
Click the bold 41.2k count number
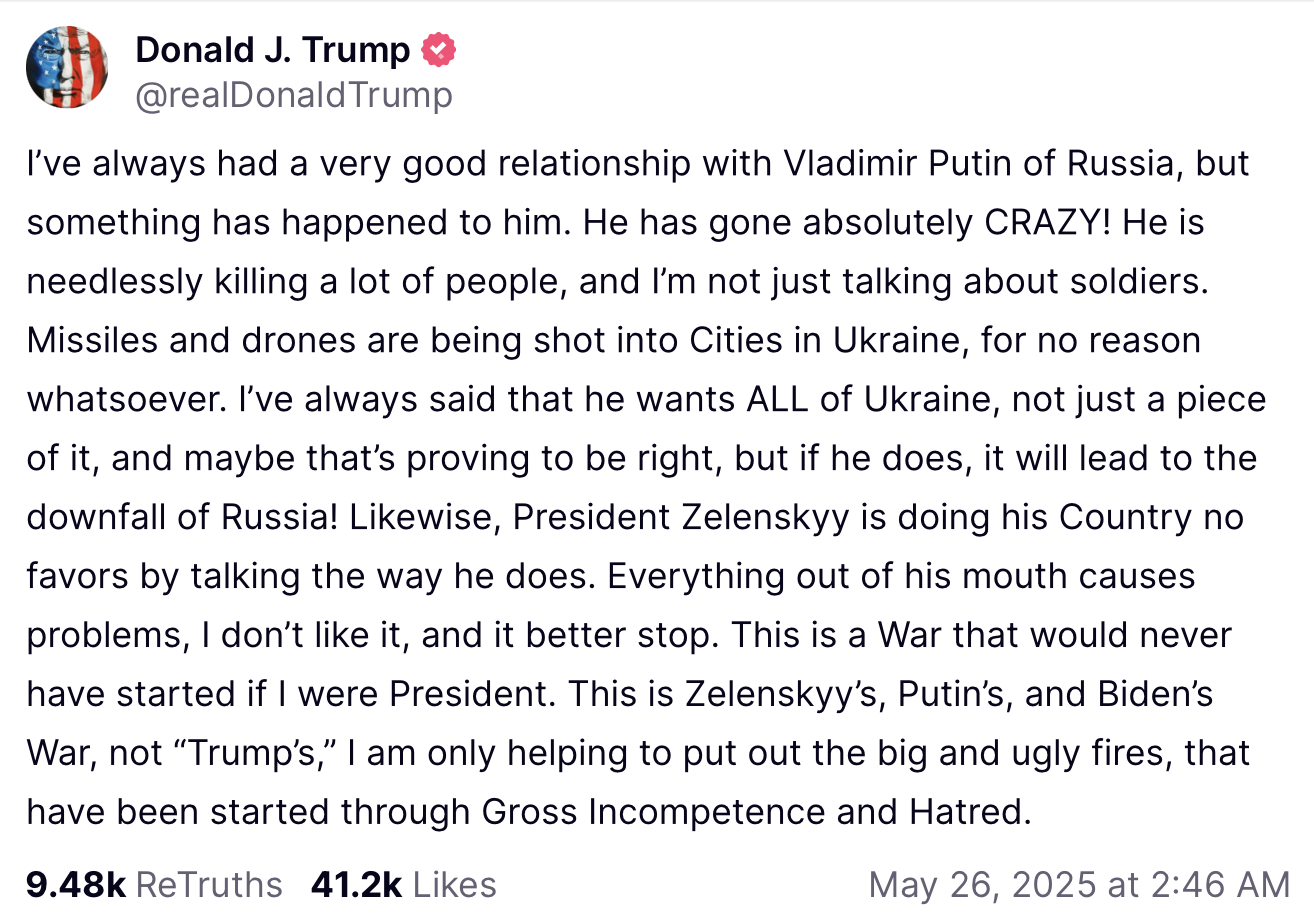(356, 884)
